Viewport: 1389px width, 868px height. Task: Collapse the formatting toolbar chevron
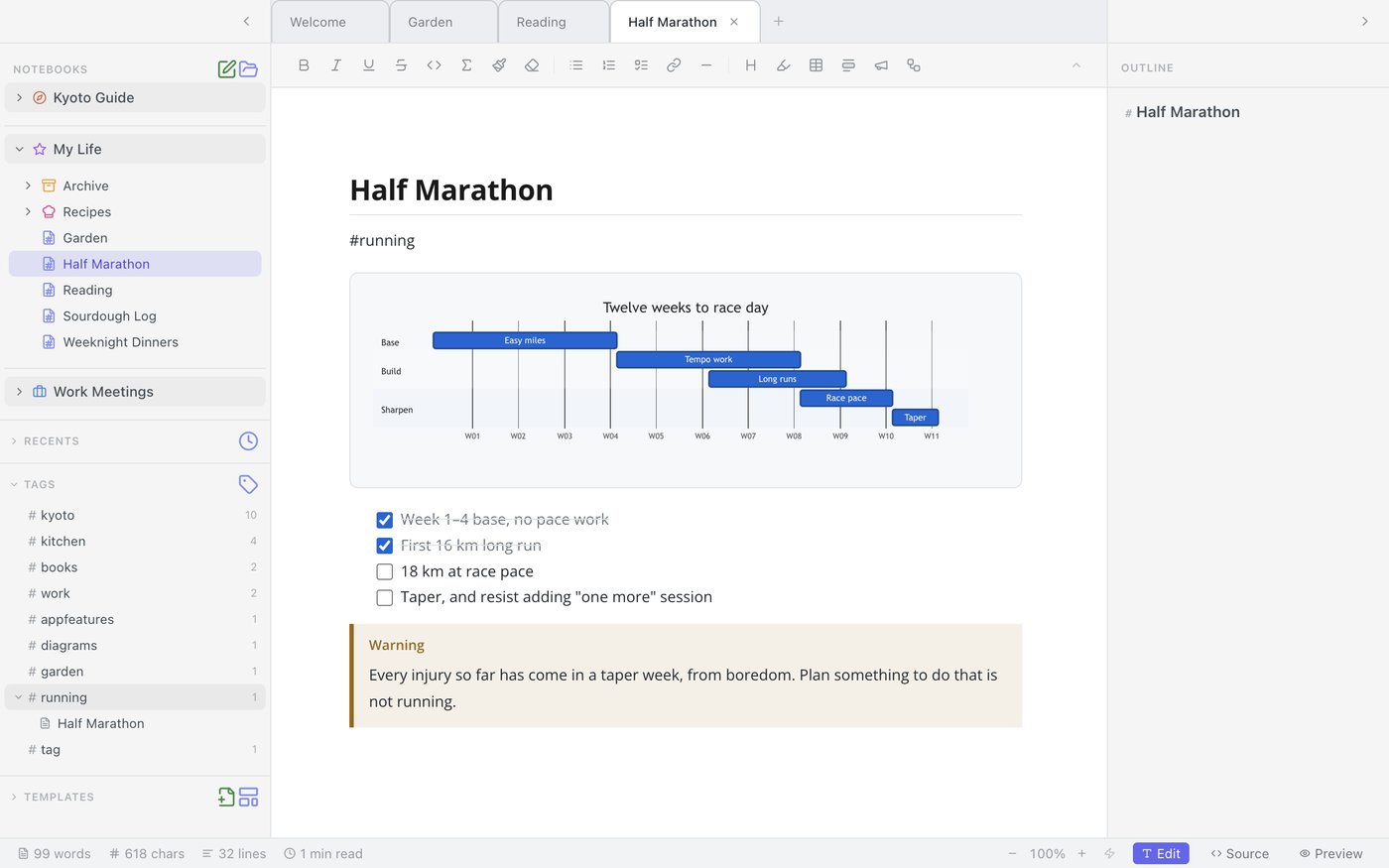tap(1075, 65)
